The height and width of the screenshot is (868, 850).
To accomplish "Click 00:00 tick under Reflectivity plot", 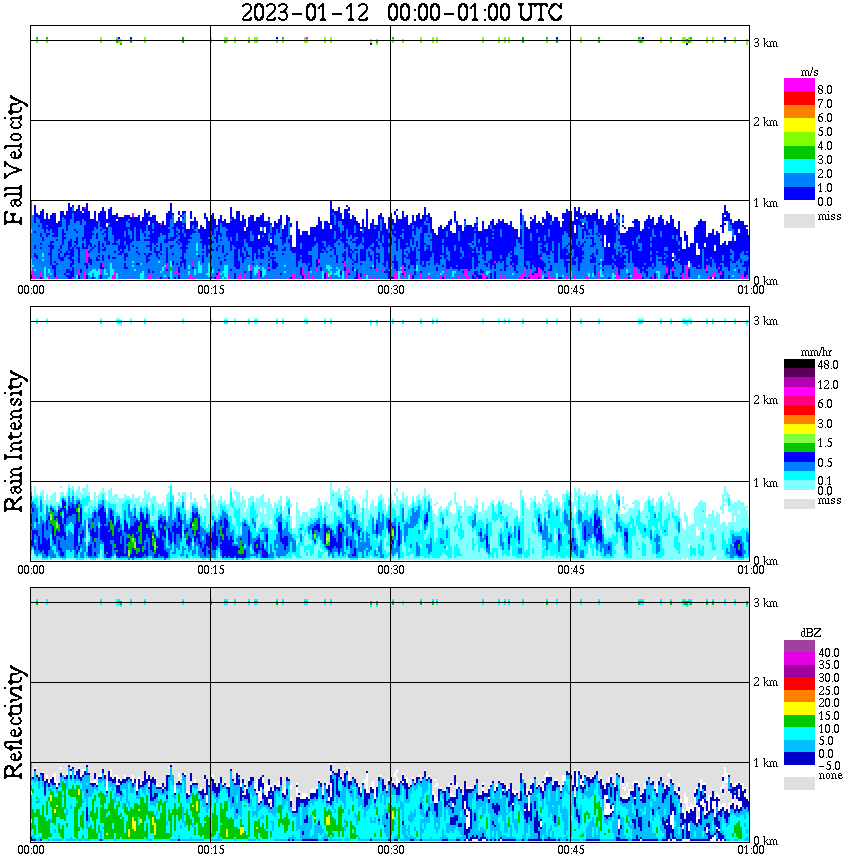I will [31, 850].
